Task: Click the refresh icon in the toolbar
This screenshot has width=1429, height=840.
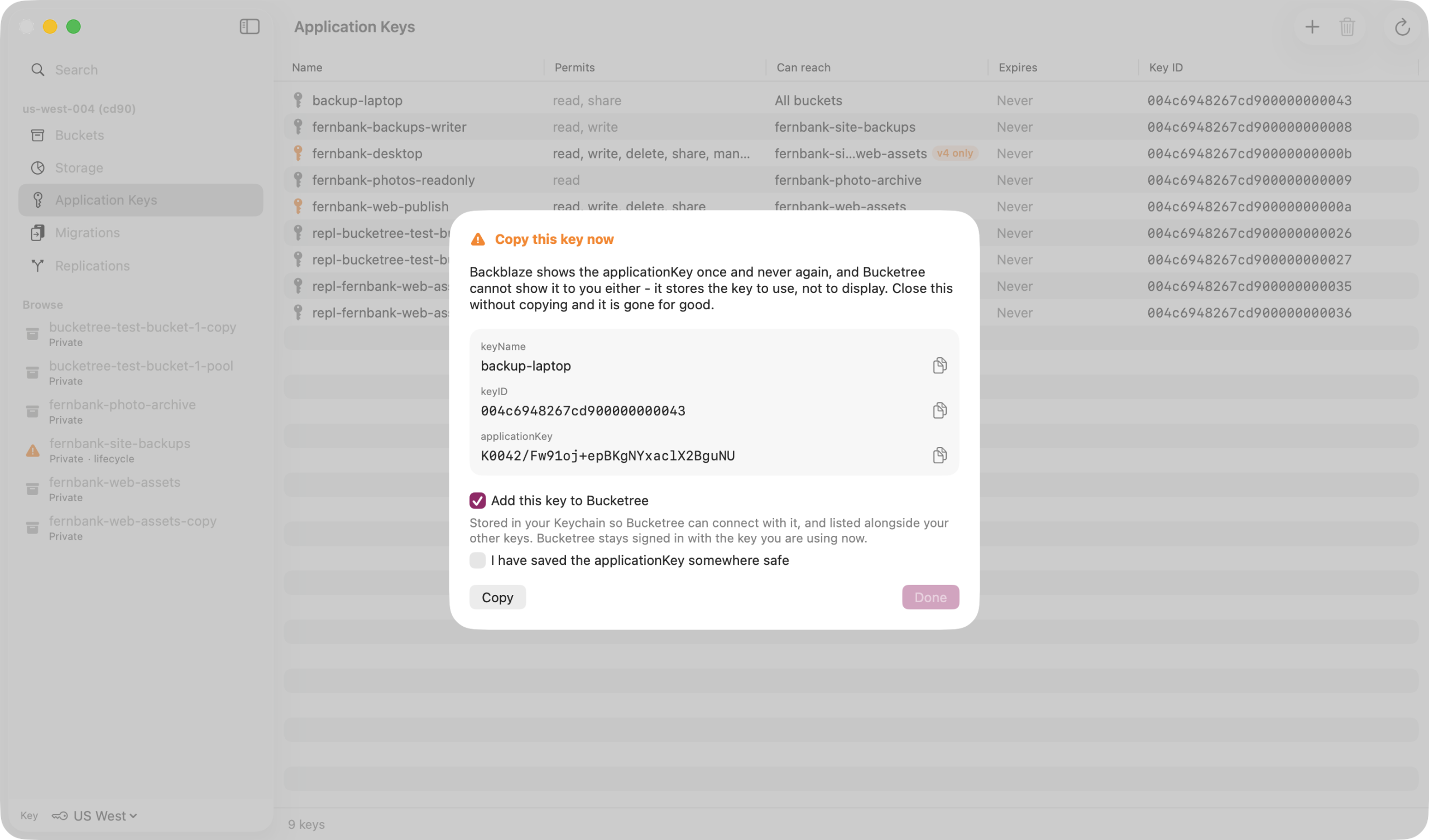Action: 1402,27
